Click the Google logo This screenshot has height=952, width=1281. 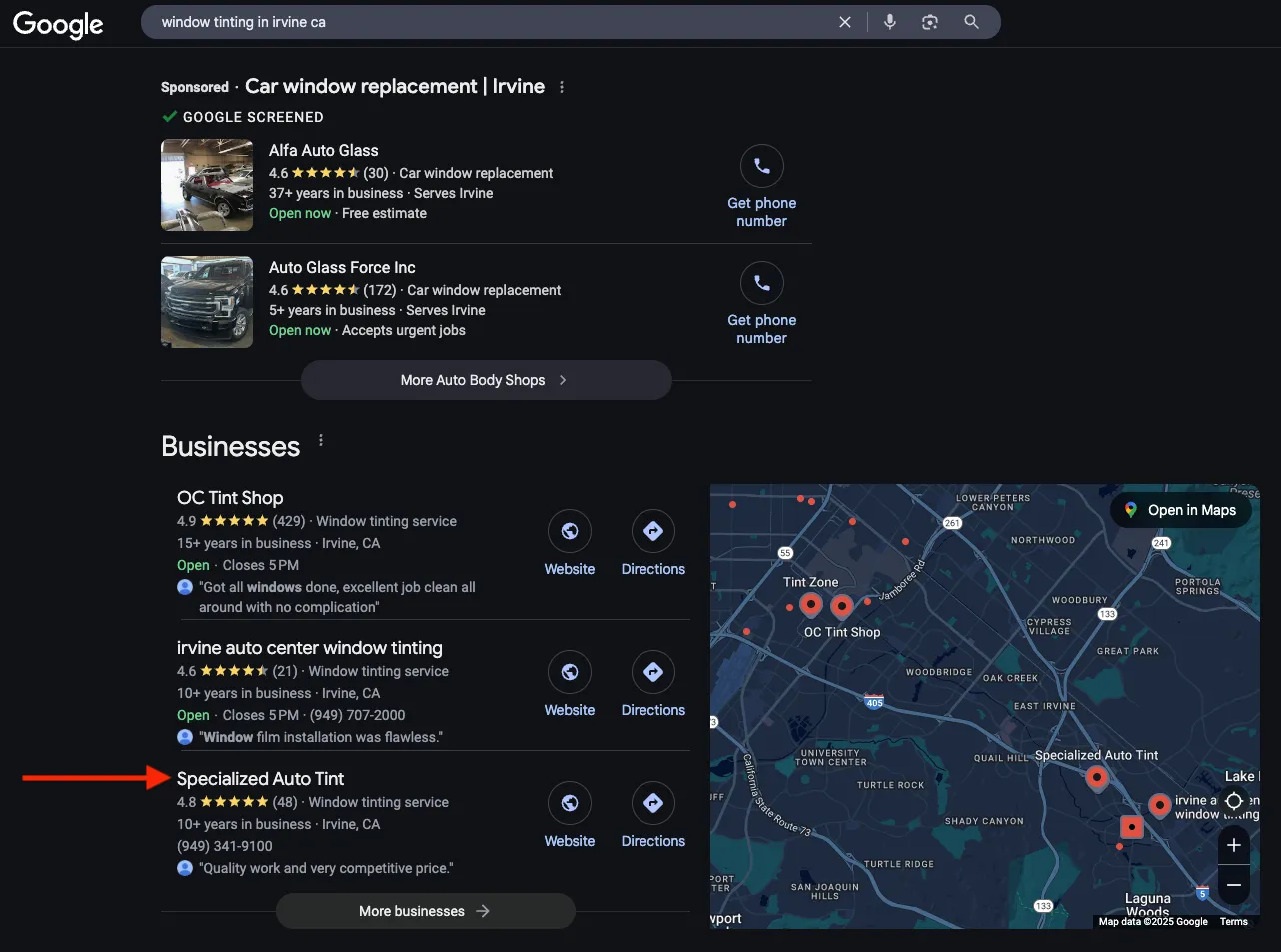58,24
